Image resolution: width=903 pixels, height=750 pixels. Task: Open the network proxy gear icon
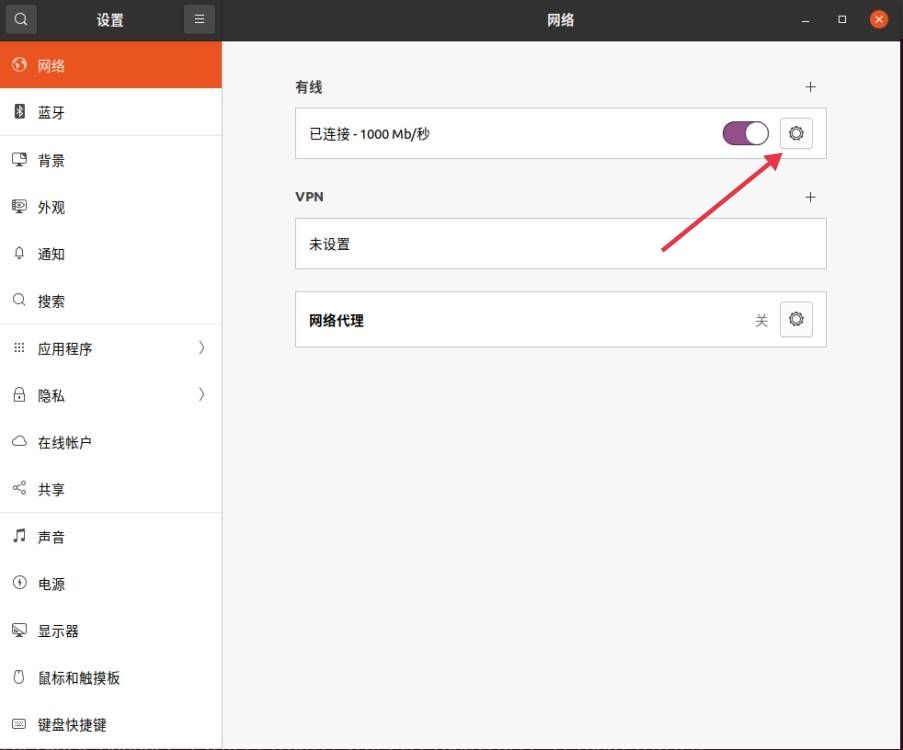(x=795, y=319)
